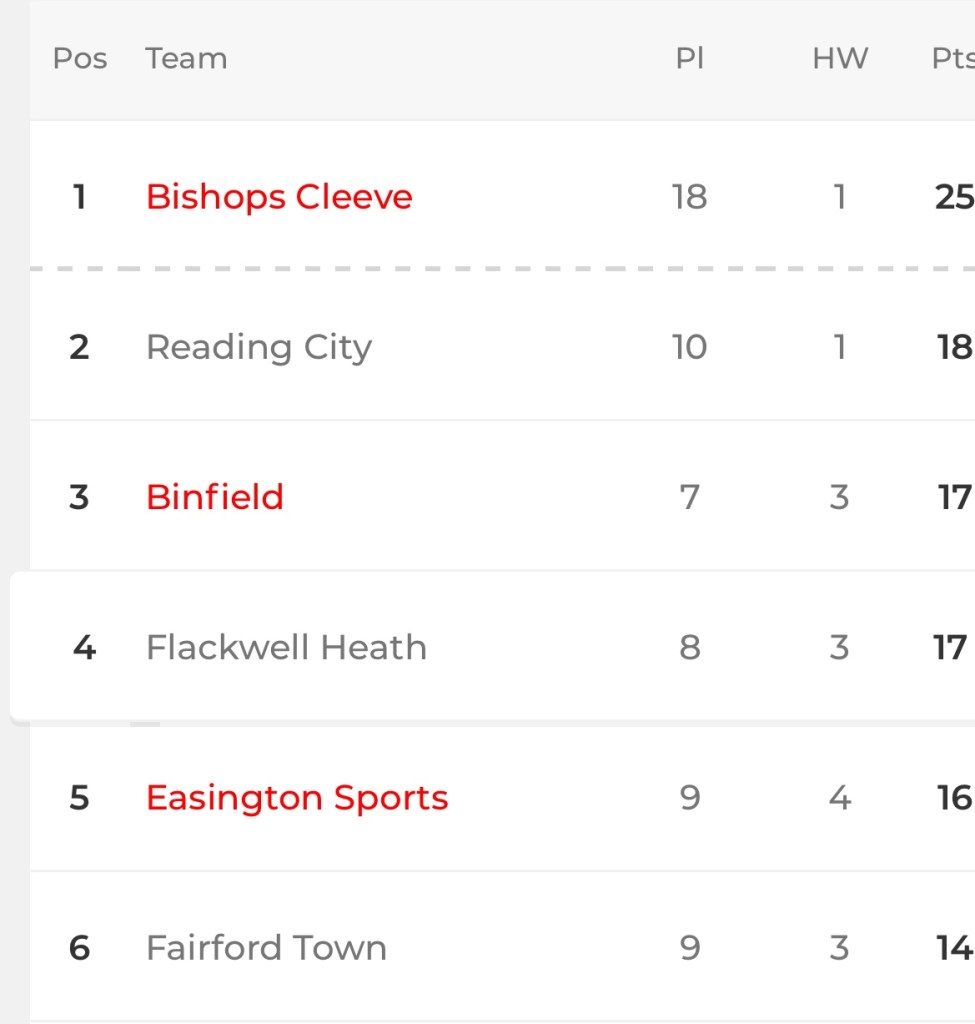975x1024 pixels.
Task: Click Easington Sports' HW value 4
Action: click(x=839, y=797)
